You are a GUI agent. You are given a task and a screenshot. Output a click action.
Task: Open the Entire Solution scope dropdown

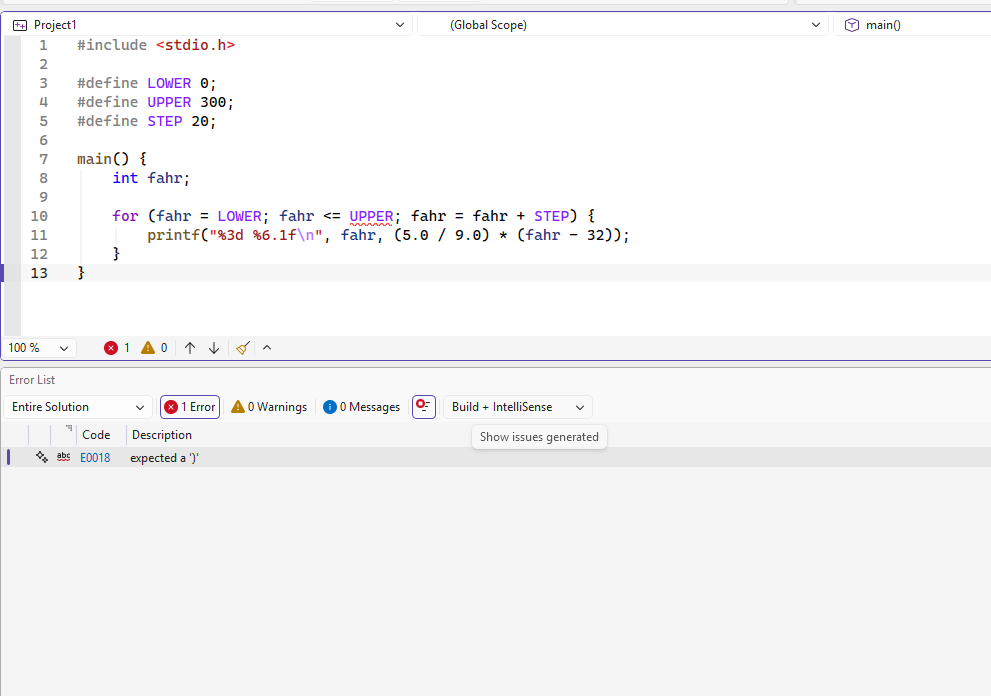[x=78, y=407]
